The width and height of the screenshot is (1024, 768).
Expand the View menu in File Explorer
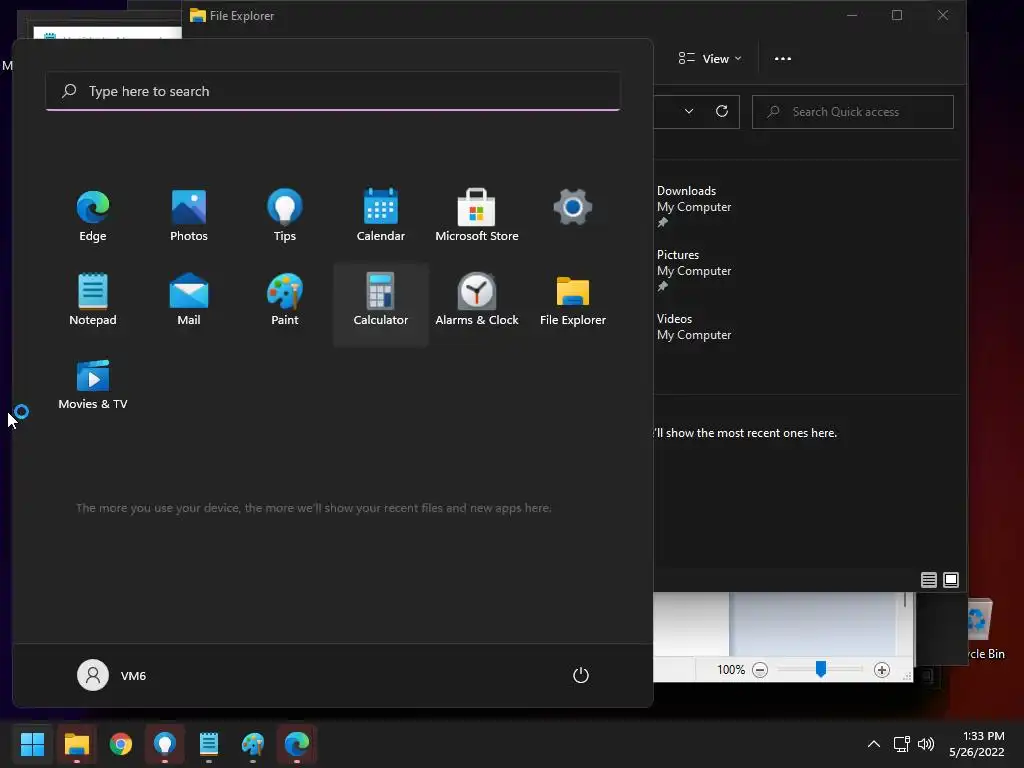pos(710,59)
